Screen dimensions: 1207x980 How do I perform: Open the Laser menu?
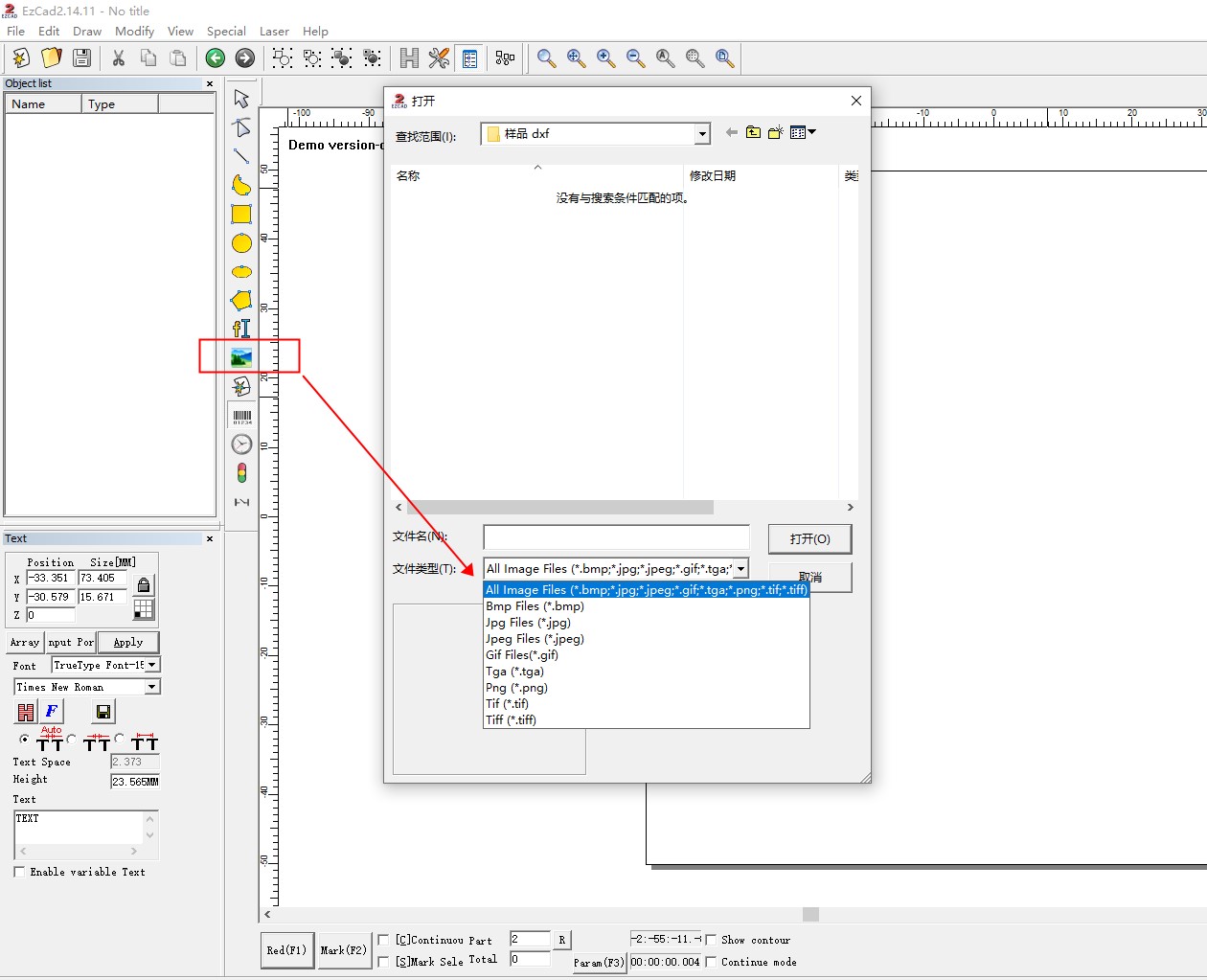[x=274, y=32]
